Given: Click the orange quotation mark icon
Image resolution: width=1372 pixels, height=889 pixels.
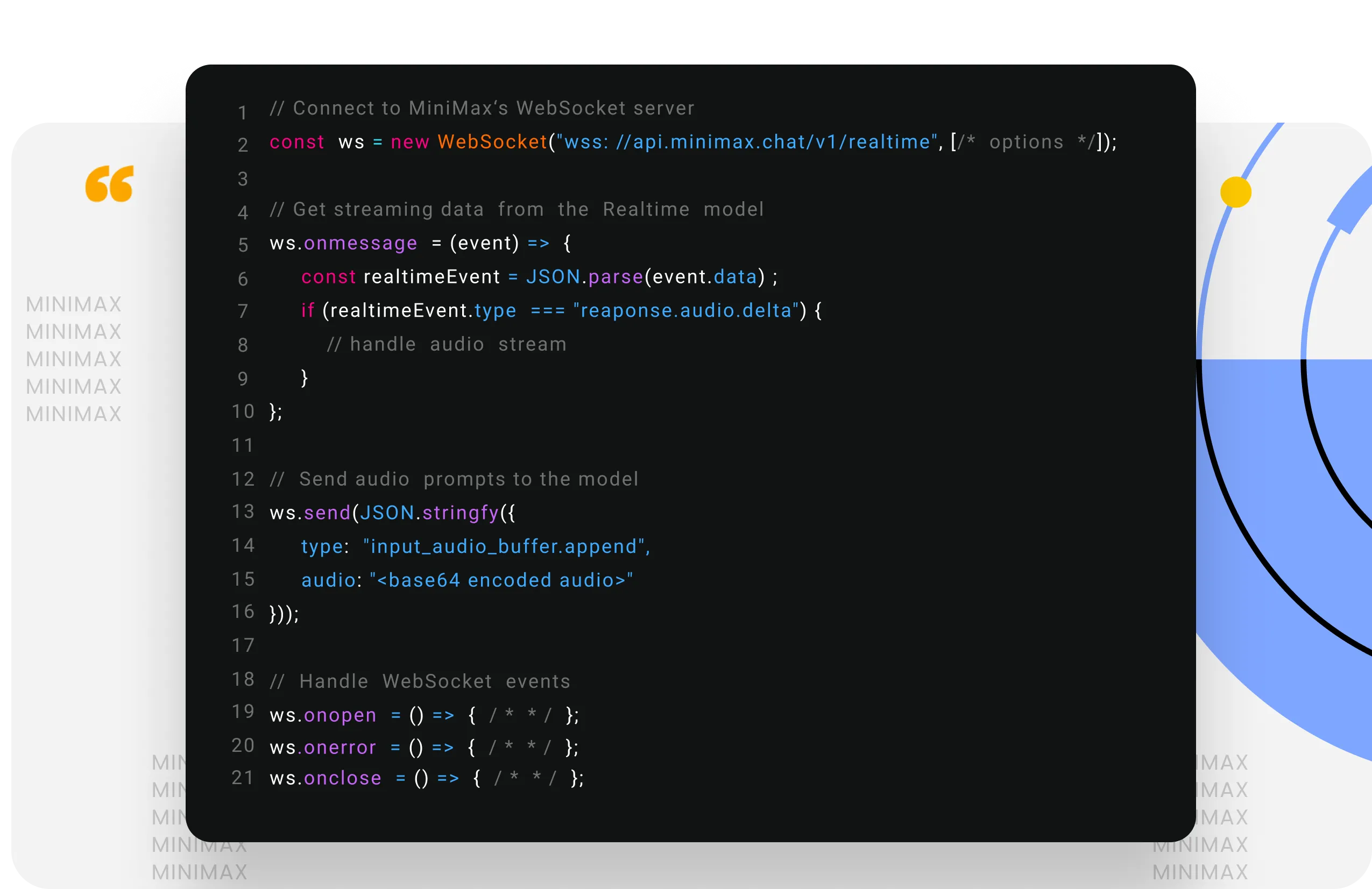Looking at the screenshot, I should click(x=110, y=184).
